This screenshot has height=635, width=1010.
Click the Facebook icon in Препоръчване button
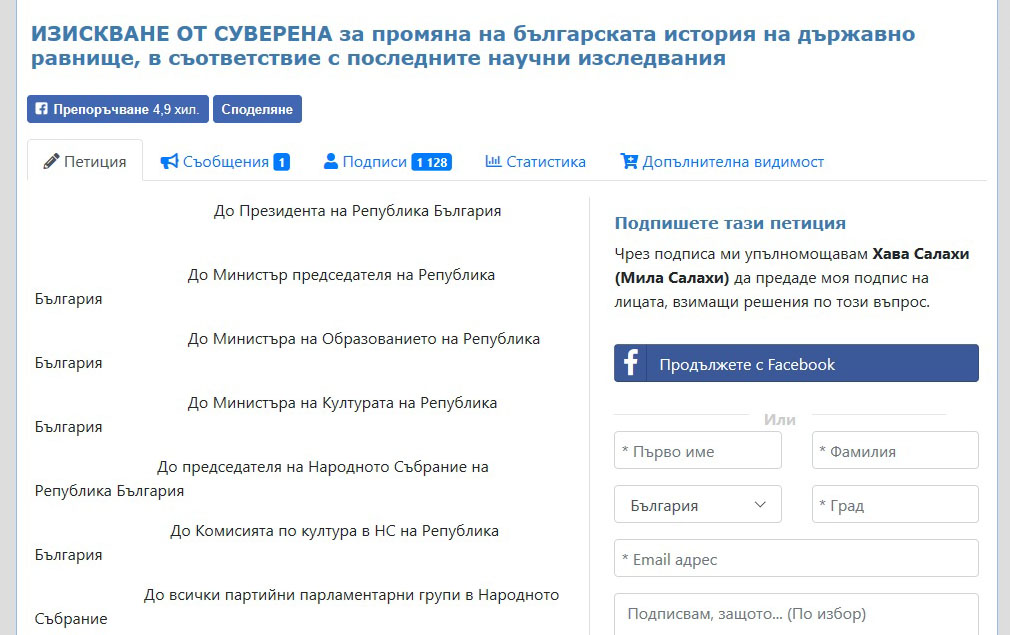tap(41, 109)
